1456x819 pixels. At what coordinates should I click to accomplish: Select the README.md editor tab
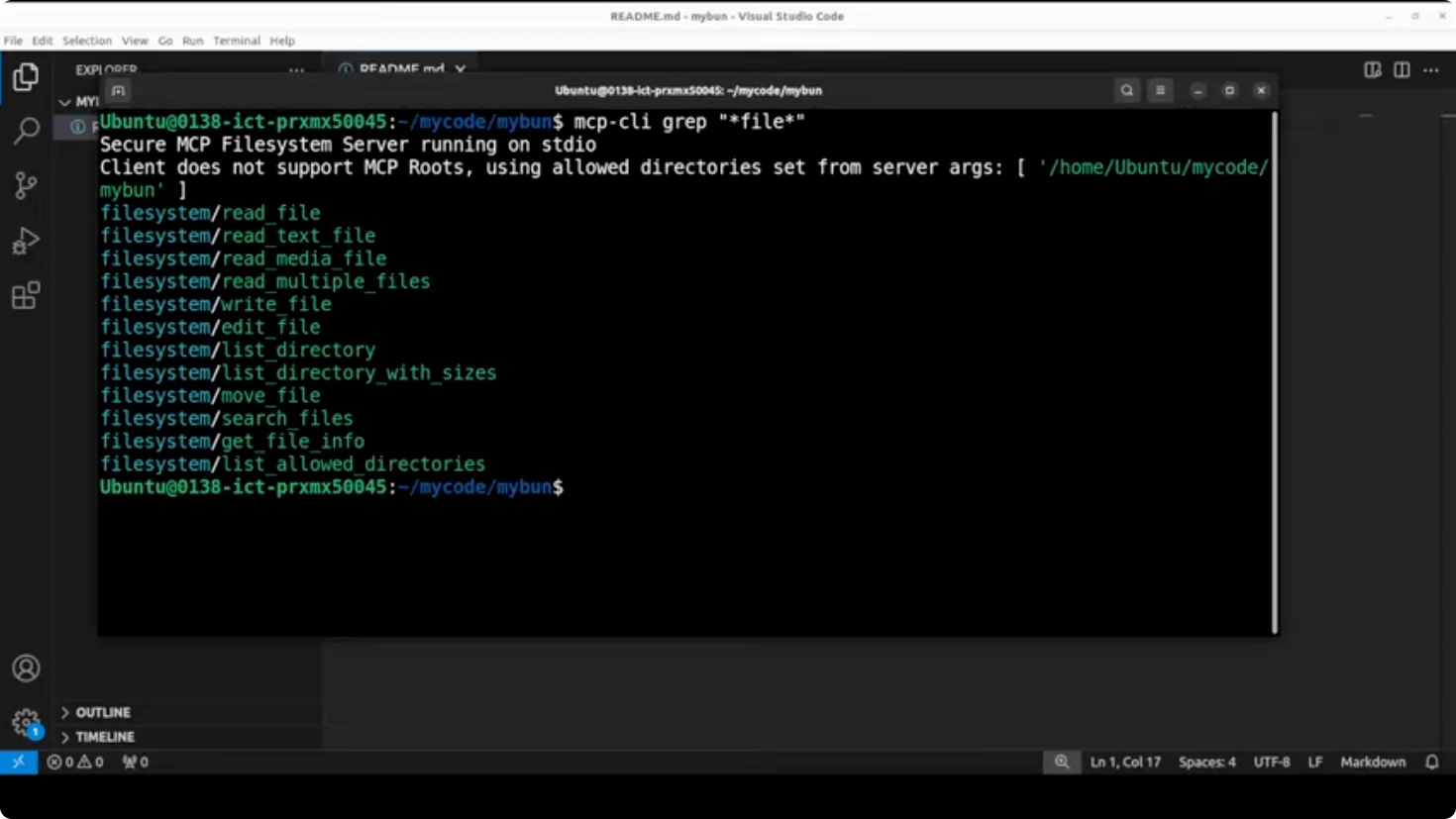coord(394,69)
